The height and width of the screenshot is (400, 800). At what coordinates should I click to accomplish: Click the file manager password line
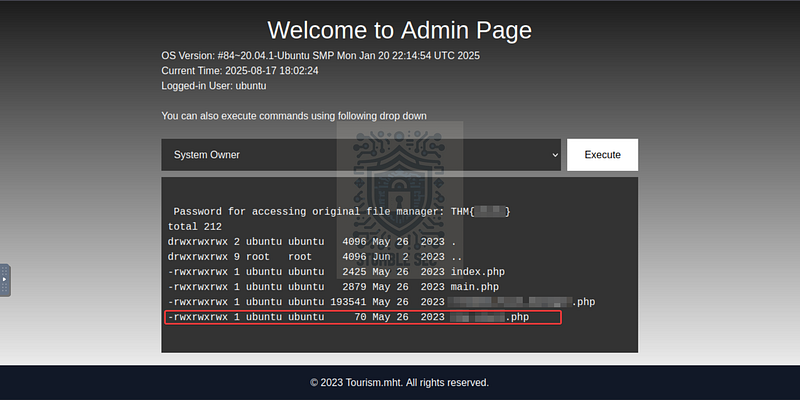[x=341, y=211]
